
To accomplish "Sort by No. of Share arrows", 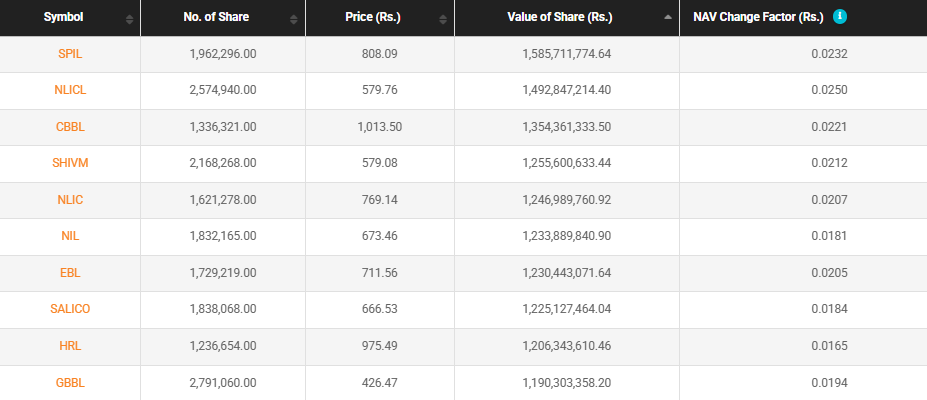I will pyautogui.click(x=293, y=19).
